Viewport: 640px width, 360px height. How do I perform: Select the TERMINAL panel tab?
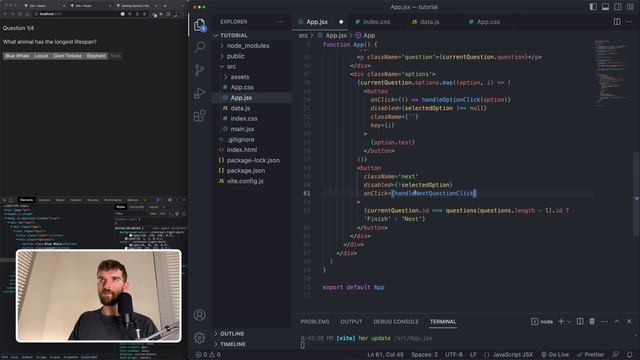[x=443, y=322]
